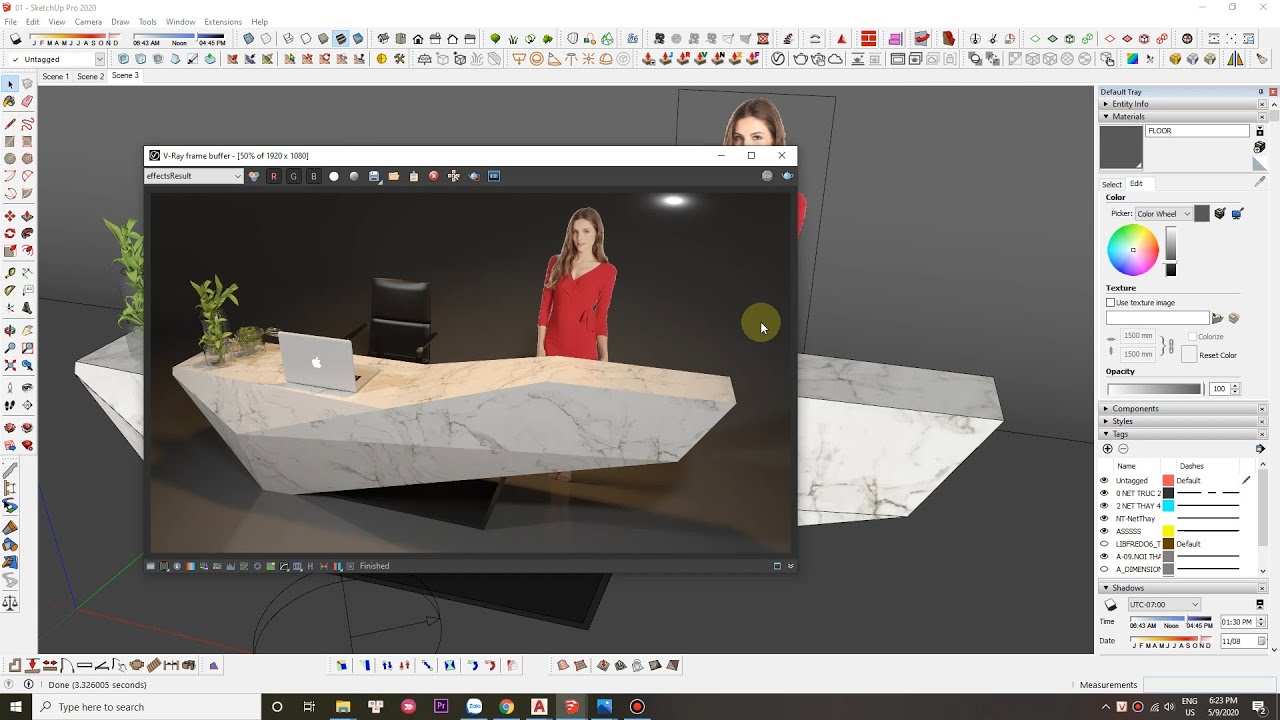Click the material name field FLOOR

coord(1197,131)
